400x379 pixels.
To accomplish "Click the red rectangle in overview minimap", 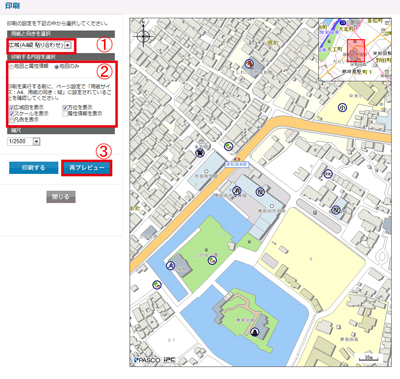I will point(356,50).
